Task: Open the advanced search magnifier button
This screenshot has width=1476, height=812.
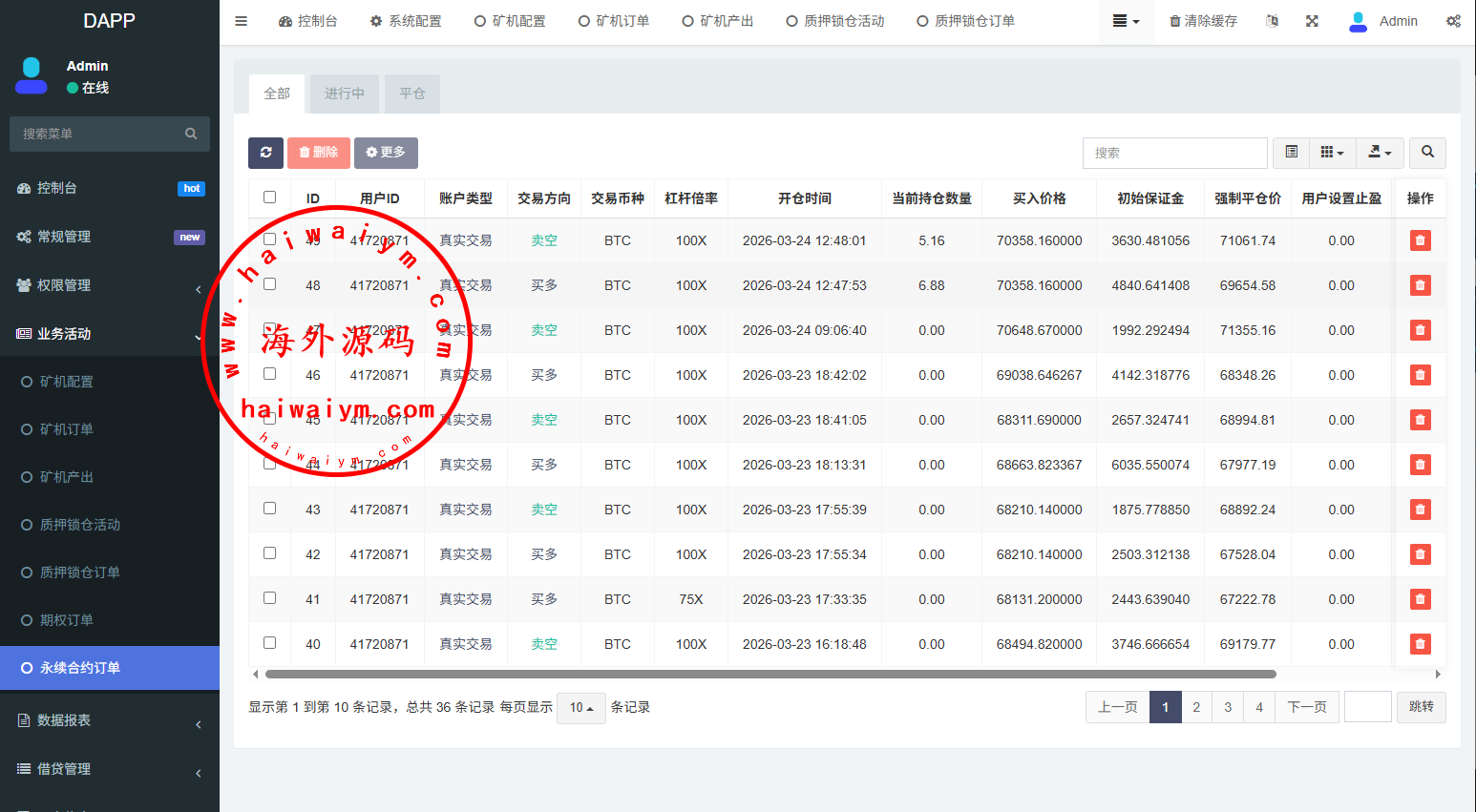Action: [x=1427, y=153]
